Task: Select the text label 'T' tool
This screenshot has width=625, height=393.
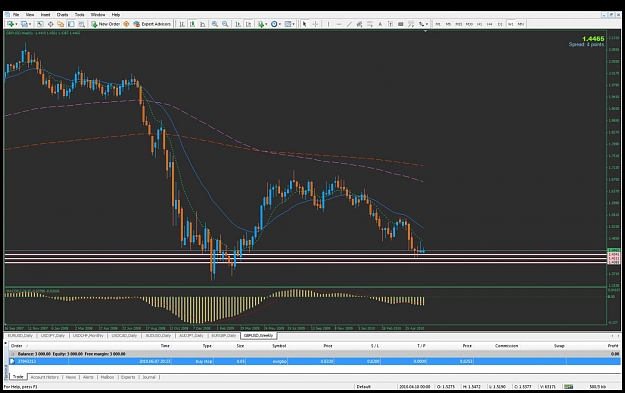Action: click(390, 24)
